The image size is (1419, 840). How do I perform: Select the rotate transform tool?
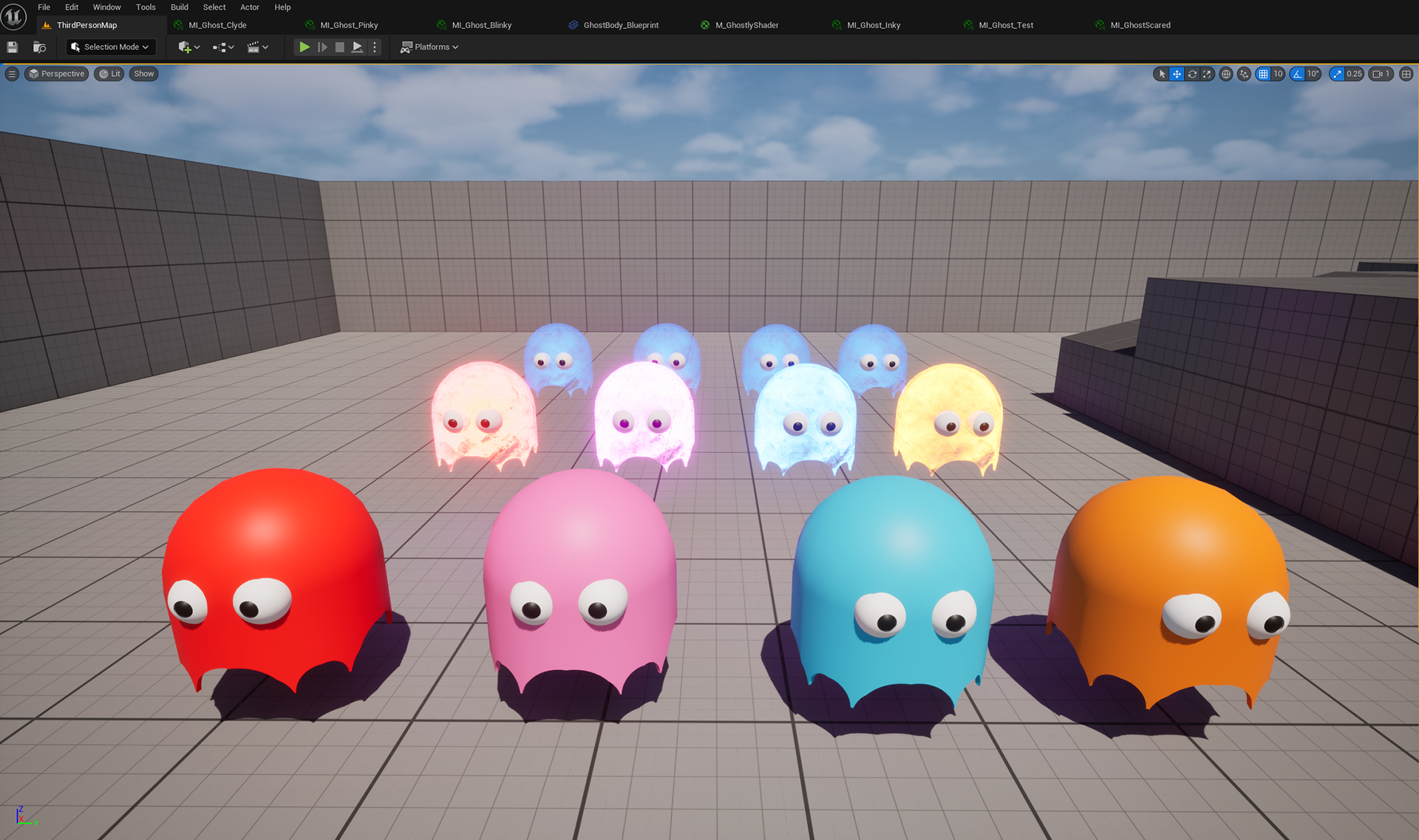(1192, 74)
